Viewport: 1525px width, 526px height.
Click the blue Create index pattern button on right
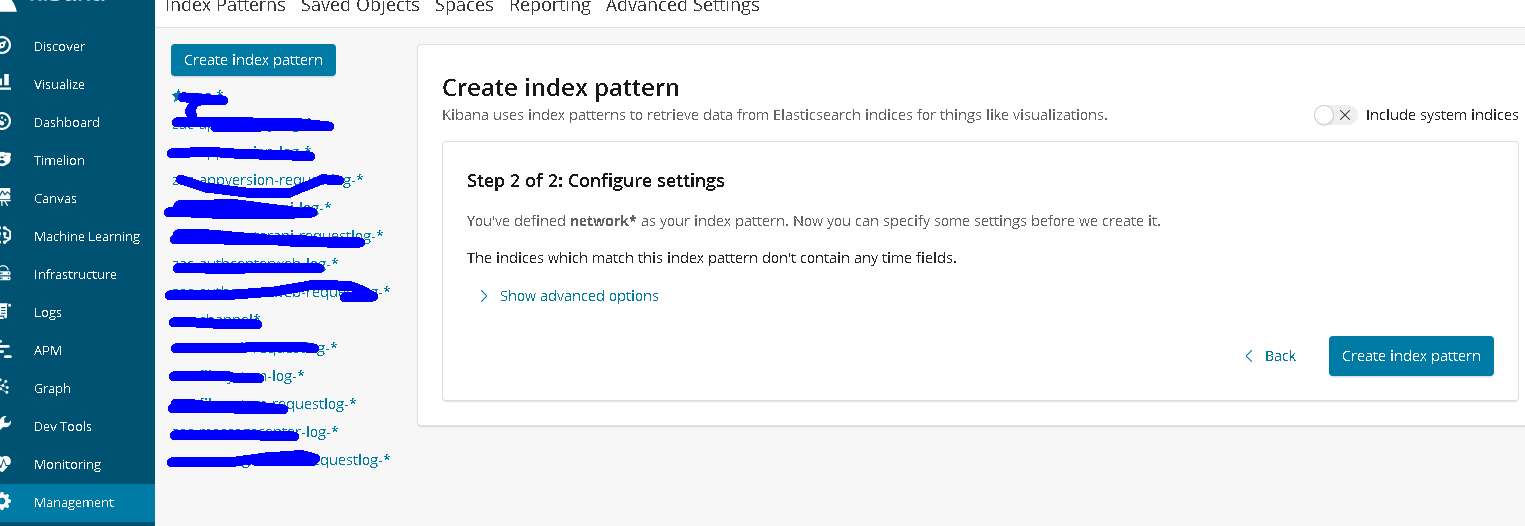tap(1410, 356)
